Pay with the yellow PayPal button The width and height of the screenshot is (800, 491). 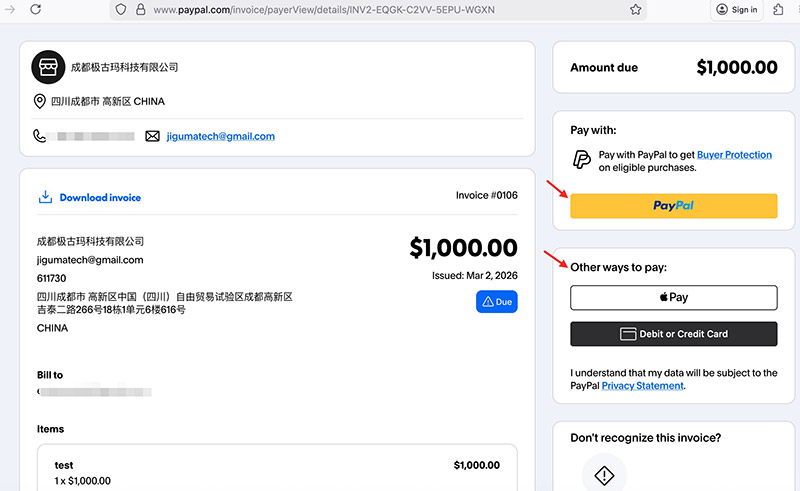[x=673, y=205]
